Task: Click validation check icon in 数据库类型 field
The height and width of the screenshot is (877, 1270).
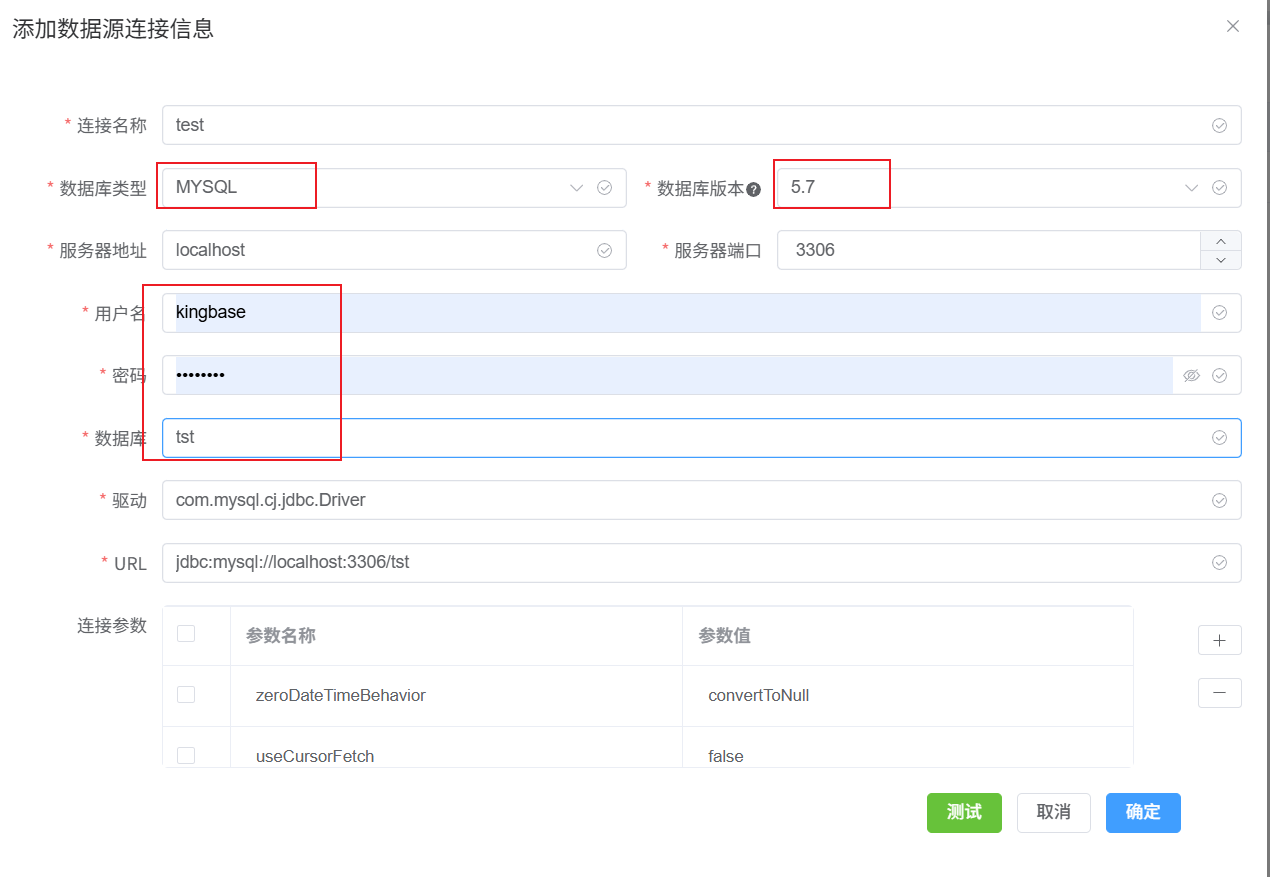Action: (x=605, y=187)
